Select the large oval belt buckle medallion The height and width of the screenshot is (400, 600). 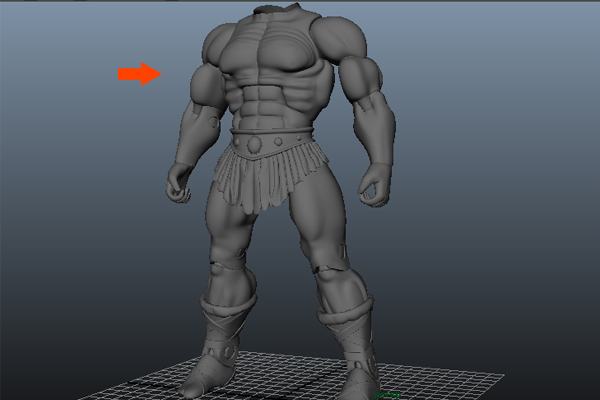(254, 144)
